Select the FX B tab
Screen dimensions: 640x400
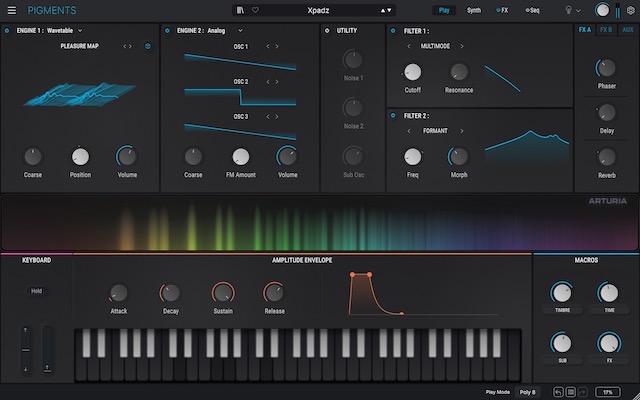pos(606,30)
